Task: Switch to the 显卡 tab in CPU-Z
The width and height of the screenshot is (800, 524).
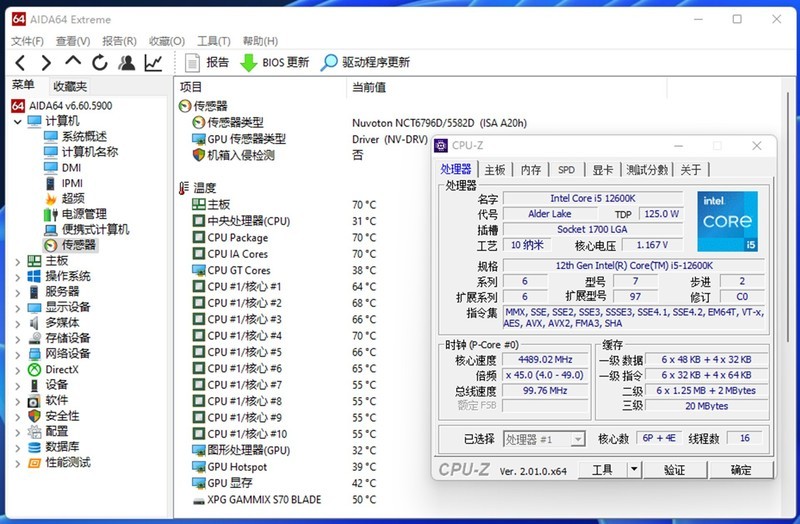Action: click(602, 170)
